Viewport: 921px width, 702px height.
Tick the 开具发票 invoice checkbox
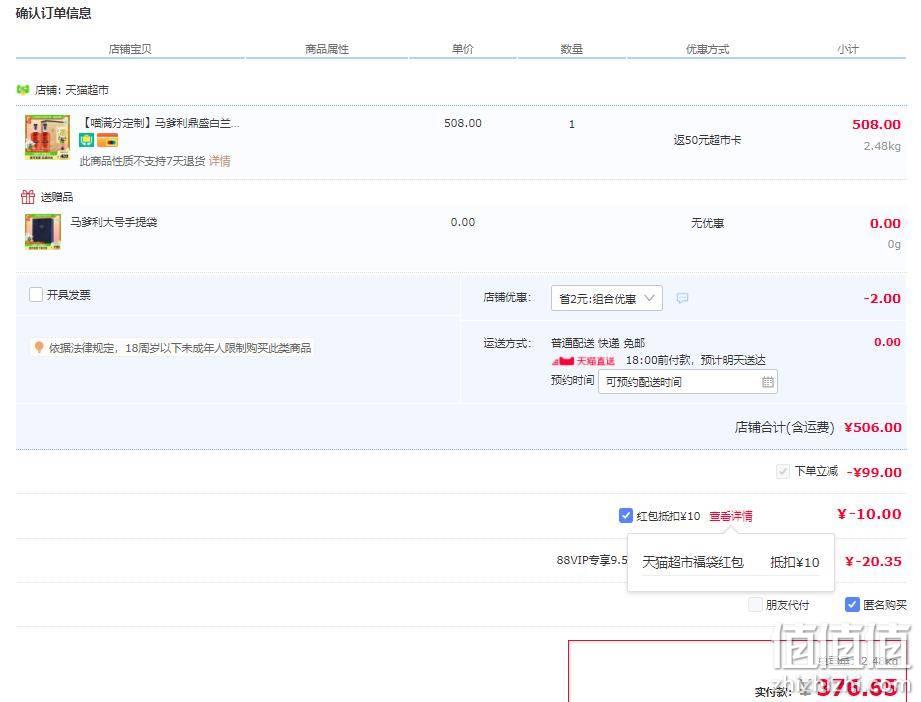pyautogui.click(x=36, y=294)
